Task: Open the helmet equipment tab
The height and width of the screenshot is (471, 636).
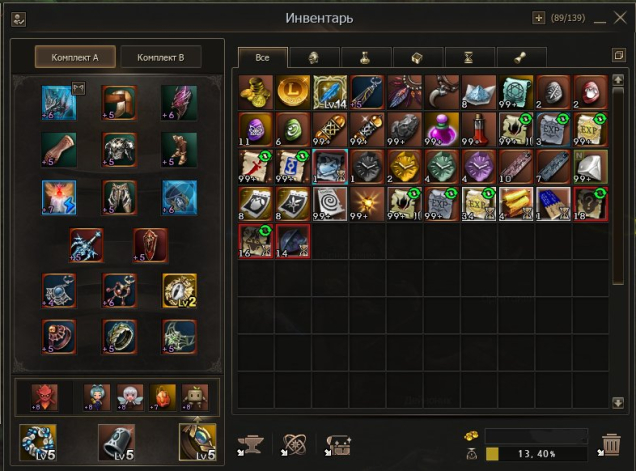Action: coord(314,58)
